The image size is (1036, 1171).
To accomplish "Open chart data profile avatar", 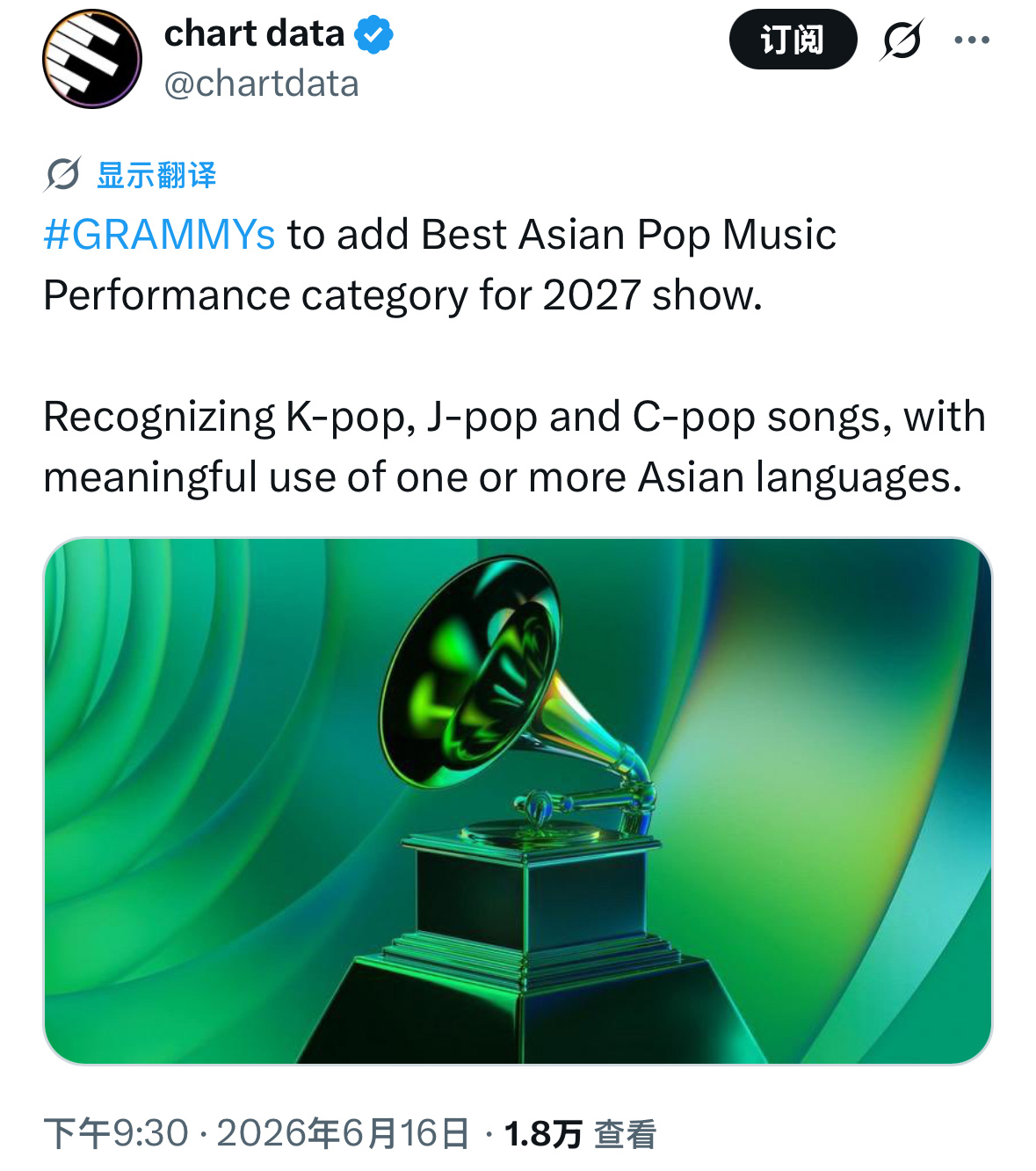I will coord(92,59).
